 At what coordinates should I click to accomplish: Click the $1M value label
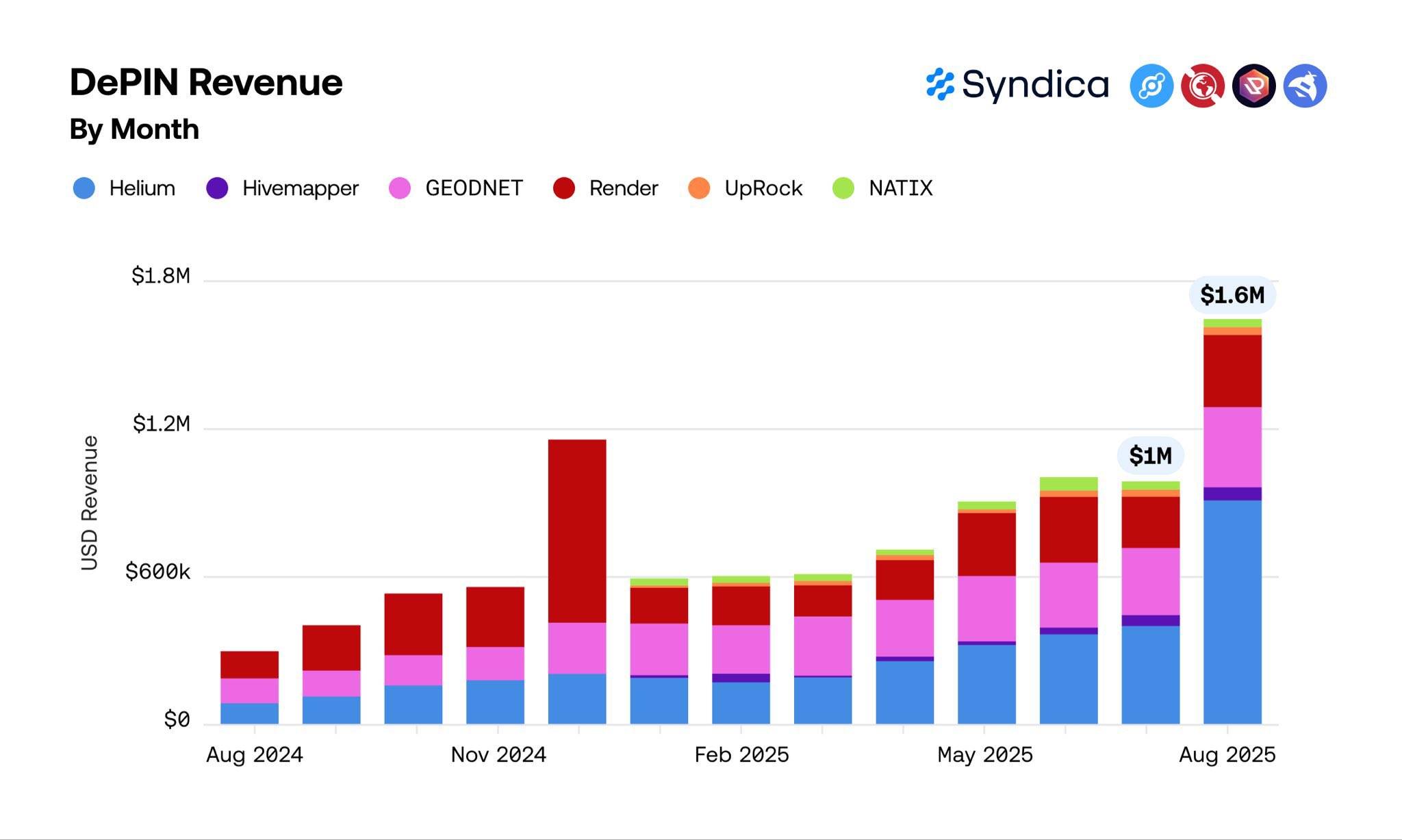[x=1150, y=455]
